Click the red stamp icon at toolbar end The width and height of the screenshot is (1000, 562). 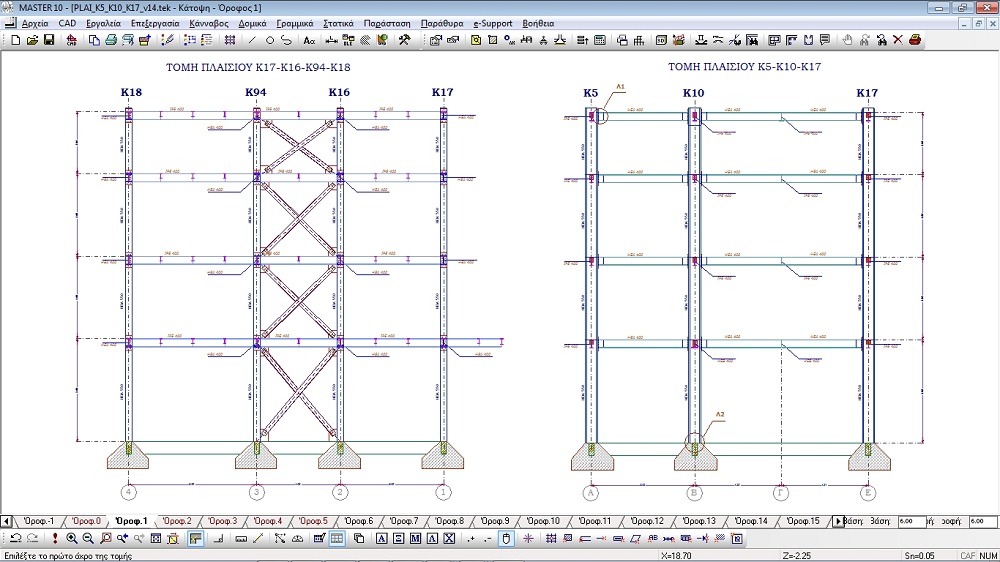(915, 40)
